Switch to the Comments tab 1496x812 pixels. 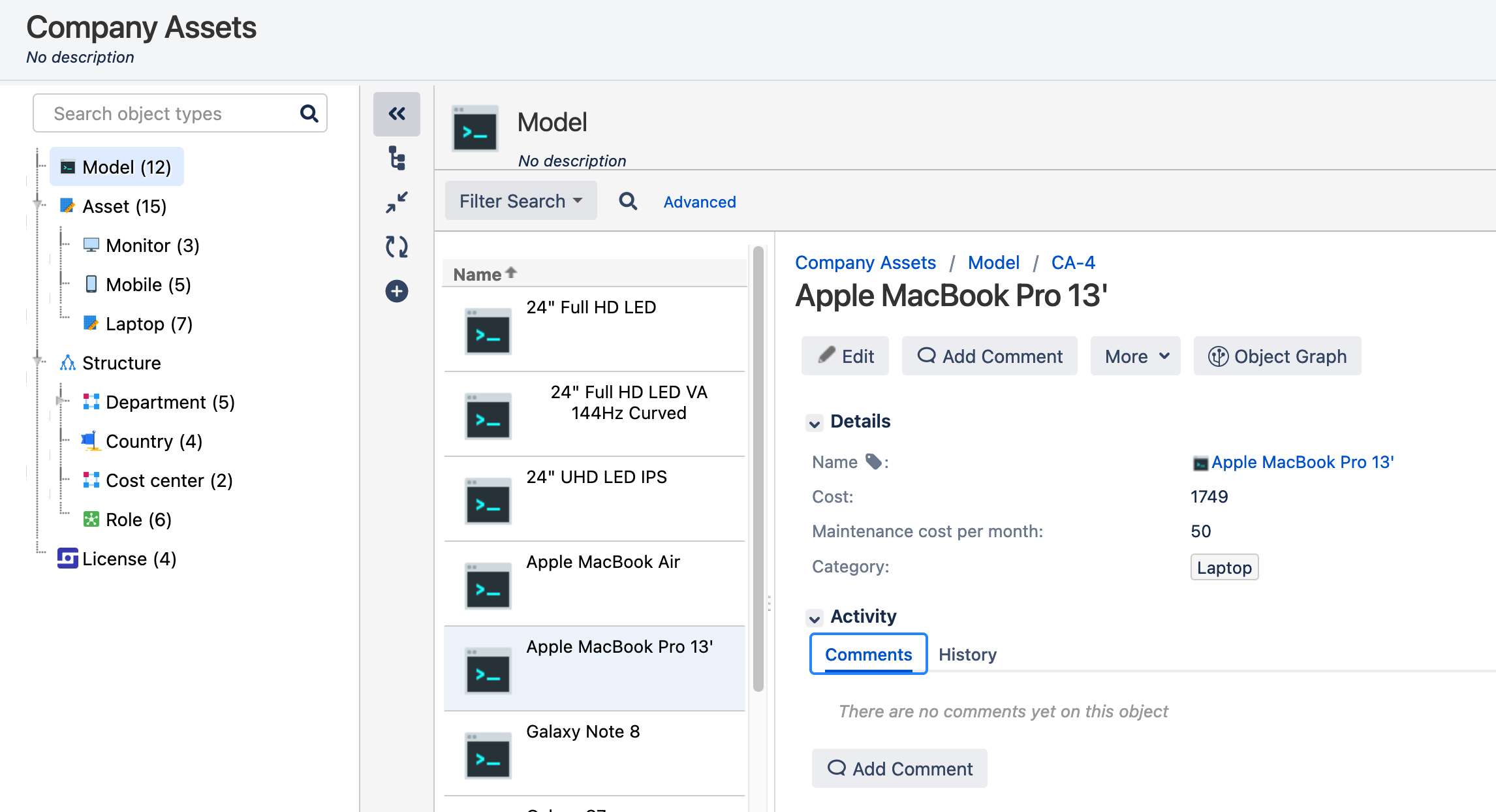coord(868,654)
